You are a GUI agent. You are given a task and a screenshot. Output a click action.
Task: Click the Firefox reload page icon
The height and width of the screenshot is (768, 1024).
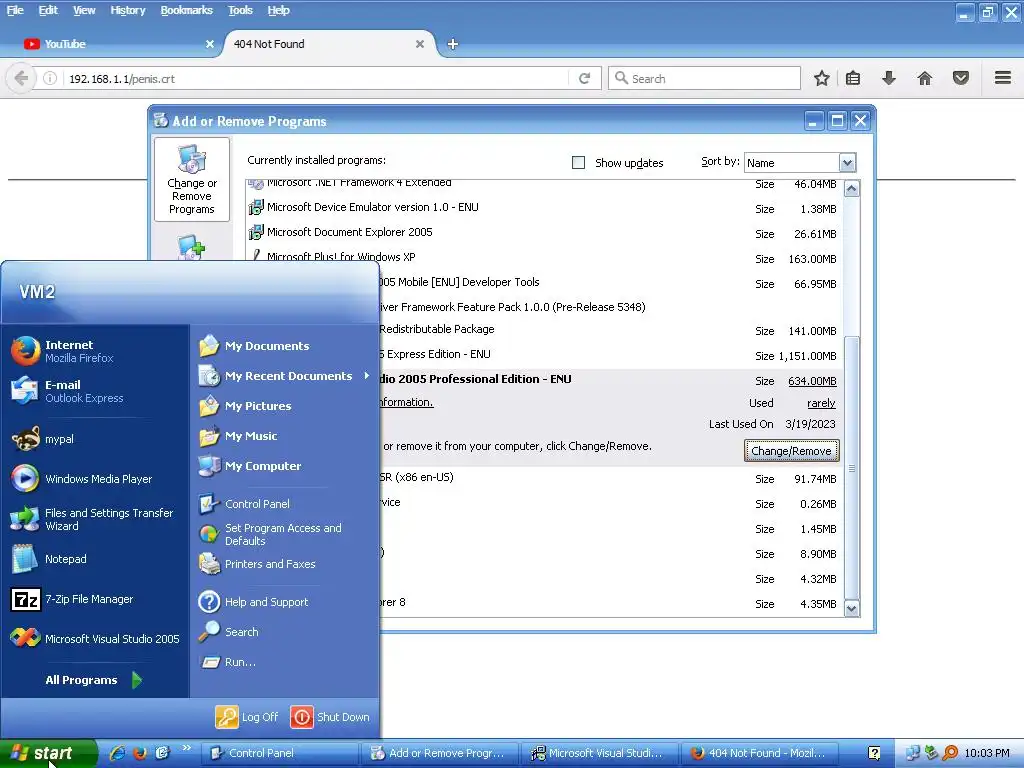(x=584, y=78)
